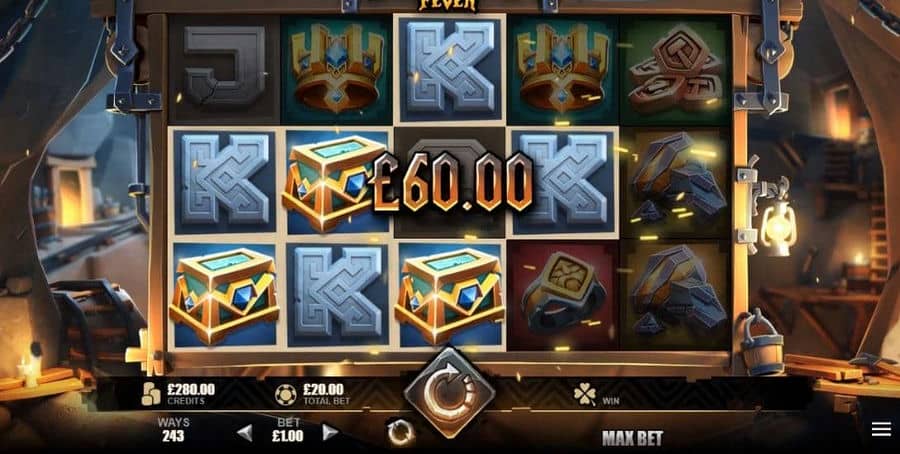Click the credits coin stack icon

pyautogui.click(x=151, y=394)
